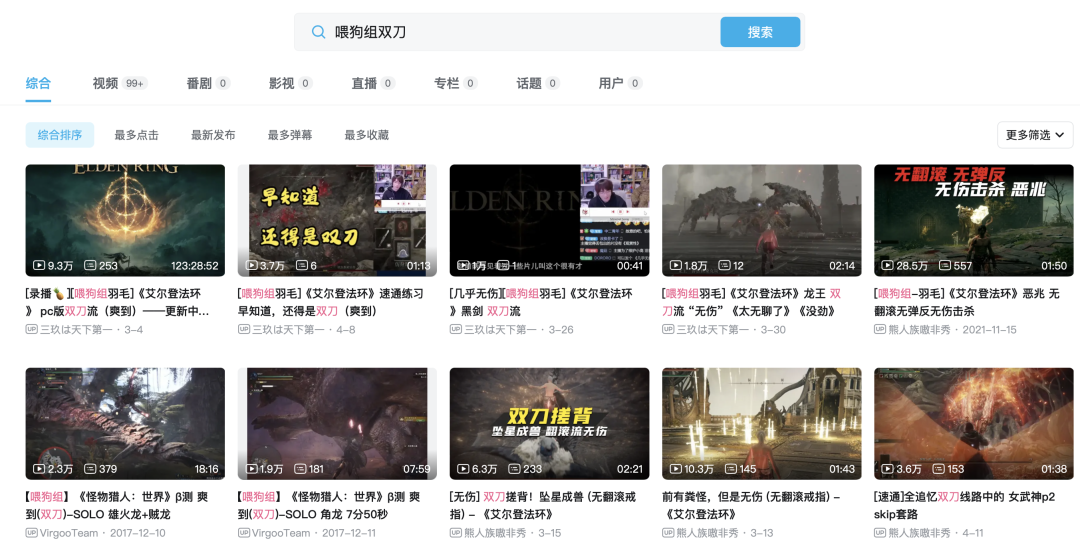This screenshot has height=551, width=1080.
Task: Click the uploader 熊人族嗷非秀 dated 3-15
Action: (x=495, y=532)
